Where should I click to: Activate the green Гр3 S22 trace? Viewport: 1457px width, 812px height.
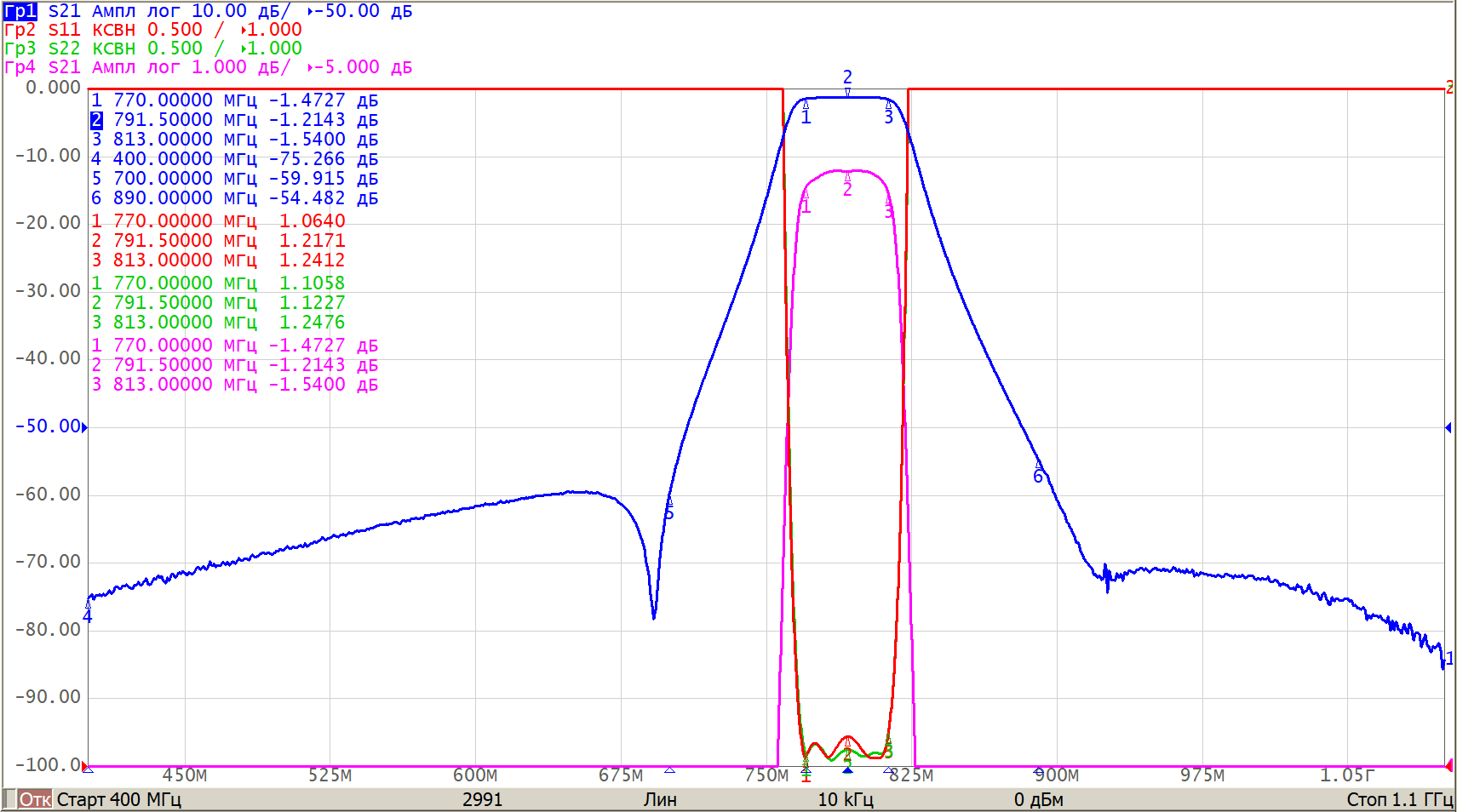tap(20, 49)
